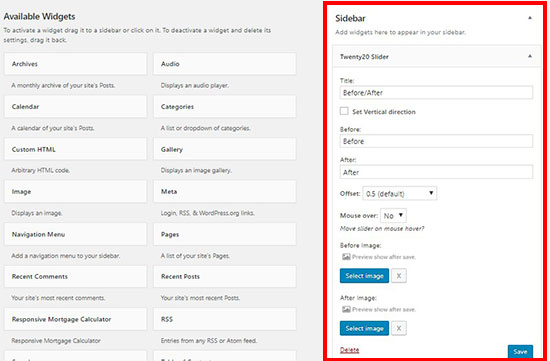Viewport: 550px width, 361px height.
Task: Add the Responsive Mortgage Calculator widget
Action: [x=75, y=319]
